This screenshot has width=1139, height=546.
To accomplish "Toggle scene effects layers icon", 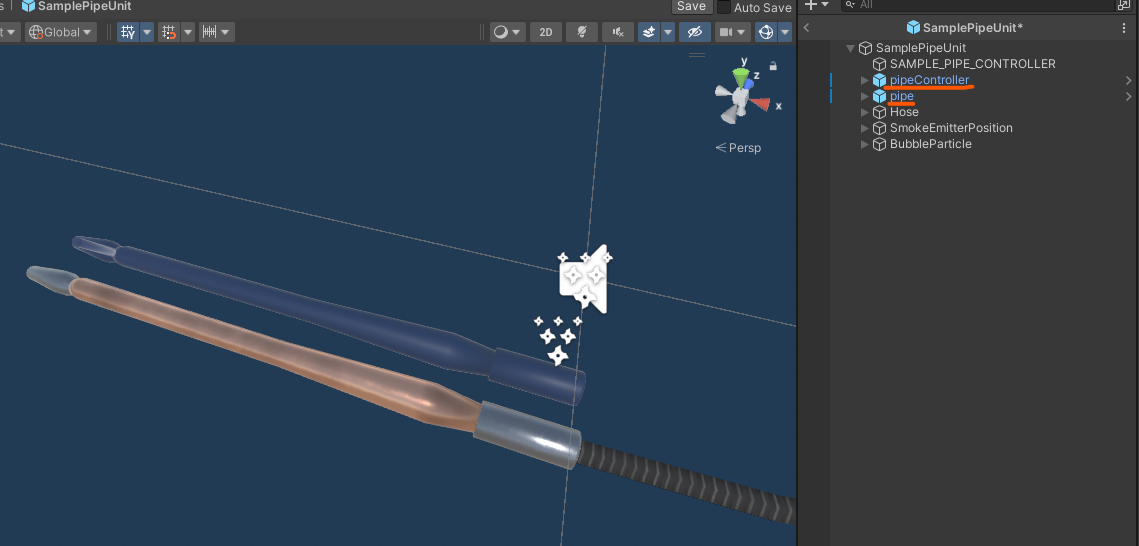I will [x=649, y=32].
